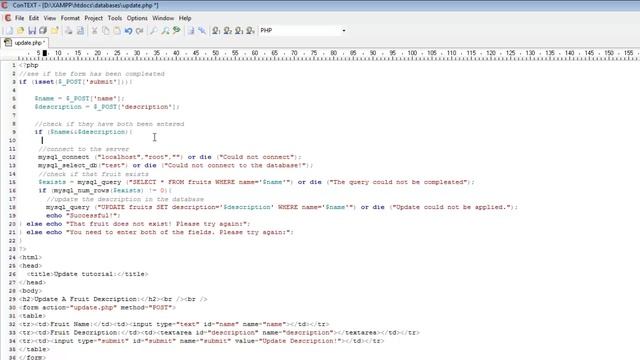Click 'mysql_select_db' on line 13
The width and height of the screenshot is (640, 360).
tap(67, 165)
